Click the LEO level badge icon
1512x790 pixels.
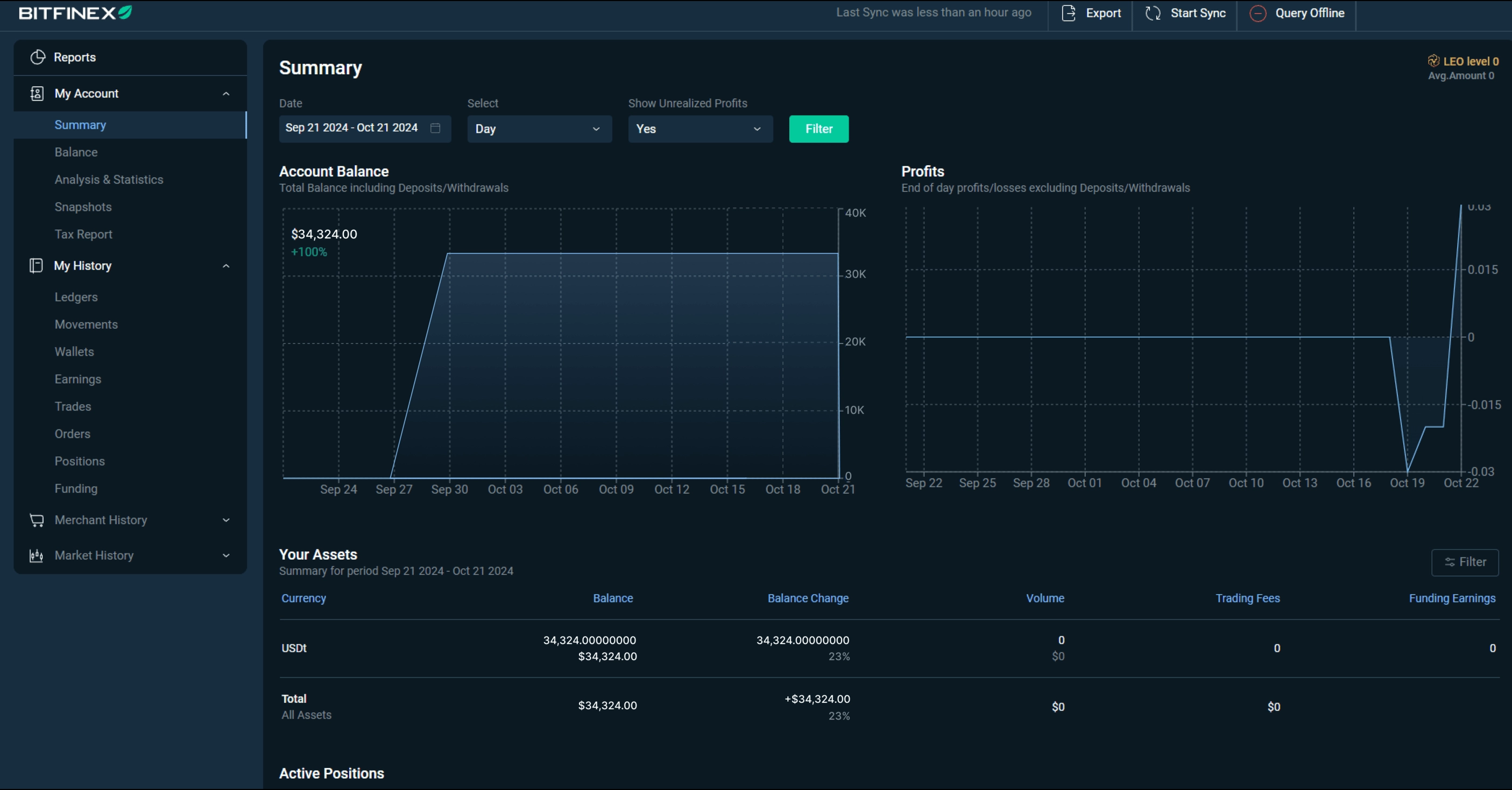point(1433,61)
